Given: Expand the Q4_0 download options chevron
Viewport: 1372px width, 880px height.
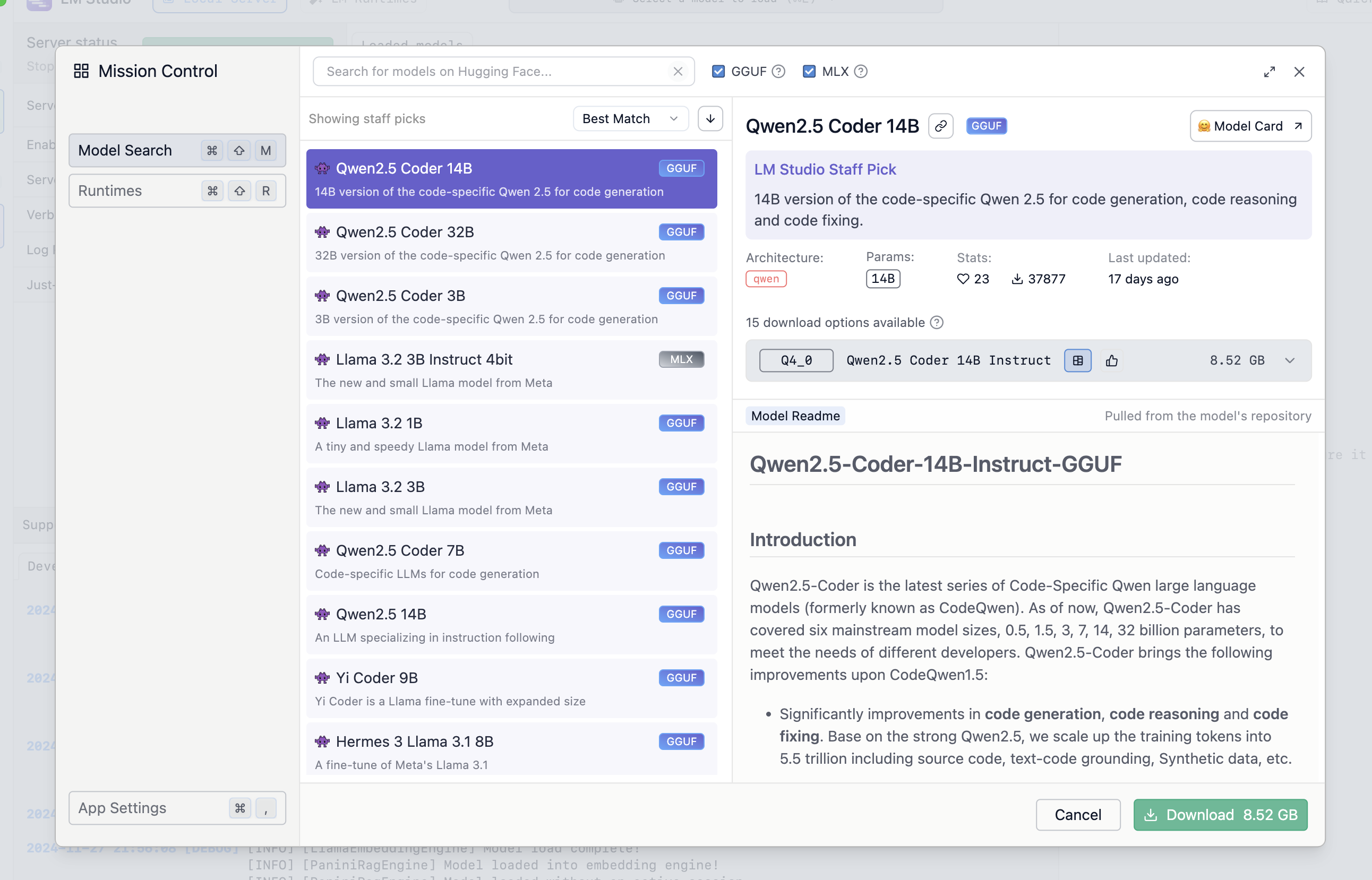Looking at the screenshot, I should 1290,360.
